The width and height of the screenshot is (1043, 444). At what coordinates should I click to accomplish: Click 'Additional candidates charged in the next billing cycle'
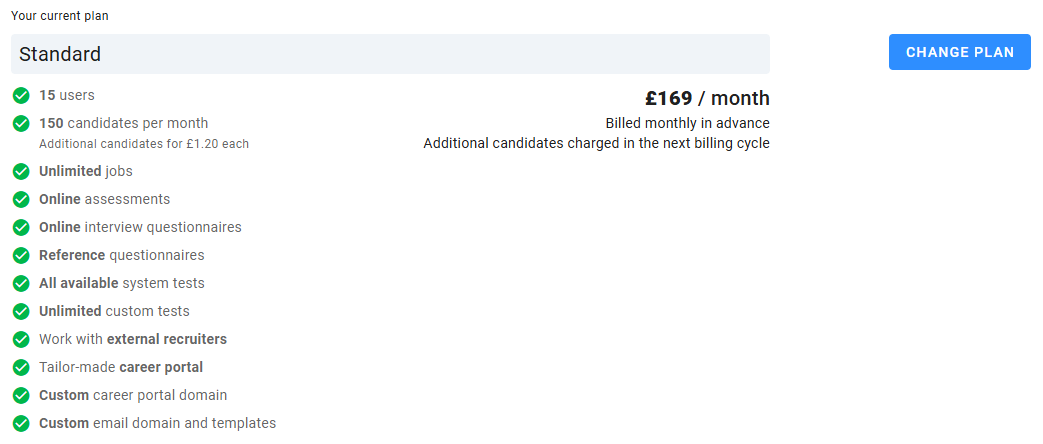[x=596, y=143]
